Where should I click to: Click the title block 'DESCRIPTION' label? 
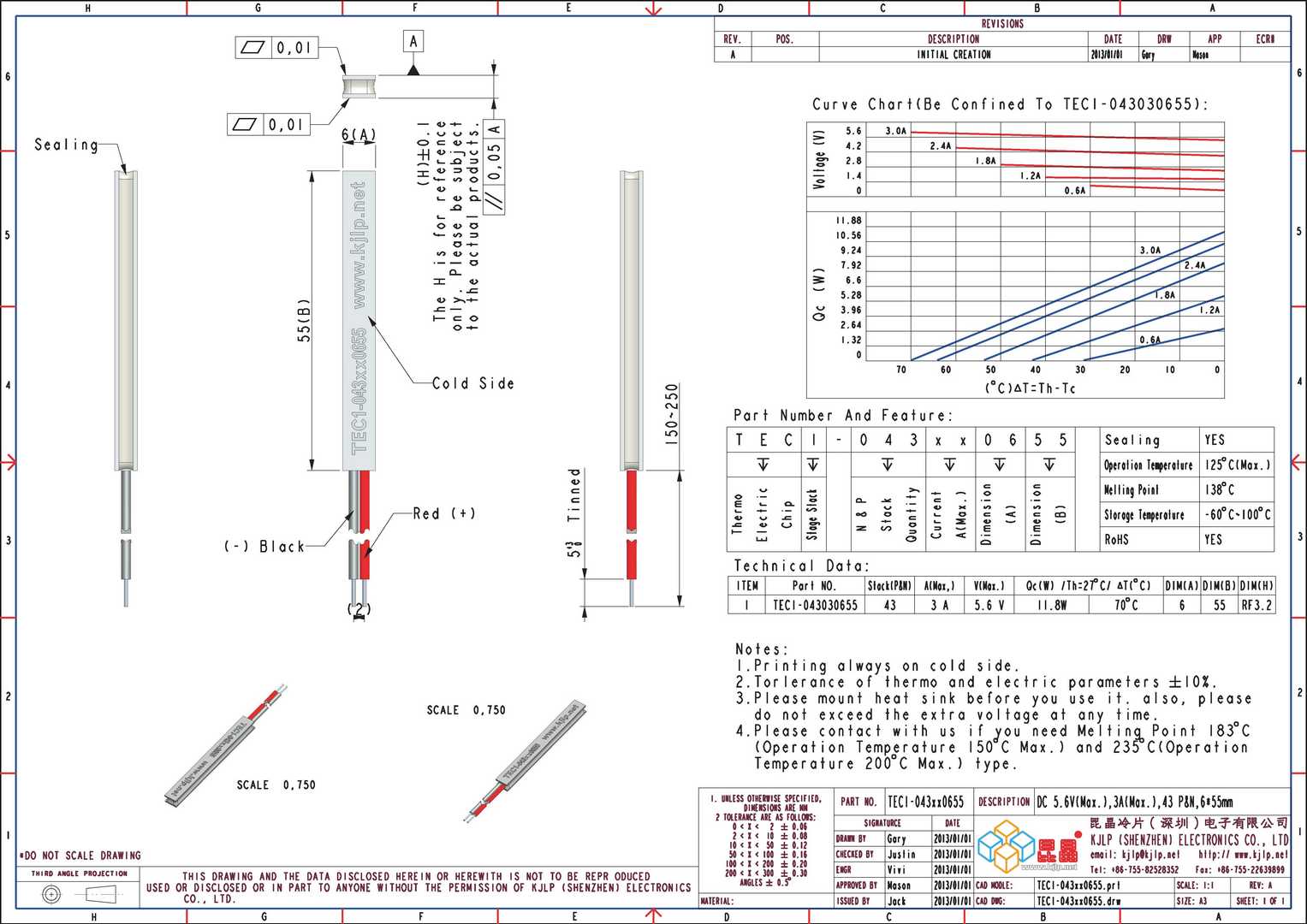(x=1003, y=802)
